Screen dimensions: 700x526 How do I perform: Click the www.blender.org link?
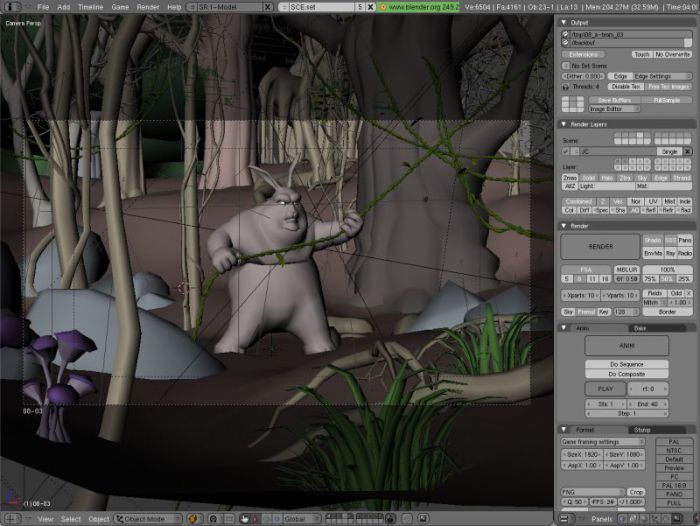(420, 7)
